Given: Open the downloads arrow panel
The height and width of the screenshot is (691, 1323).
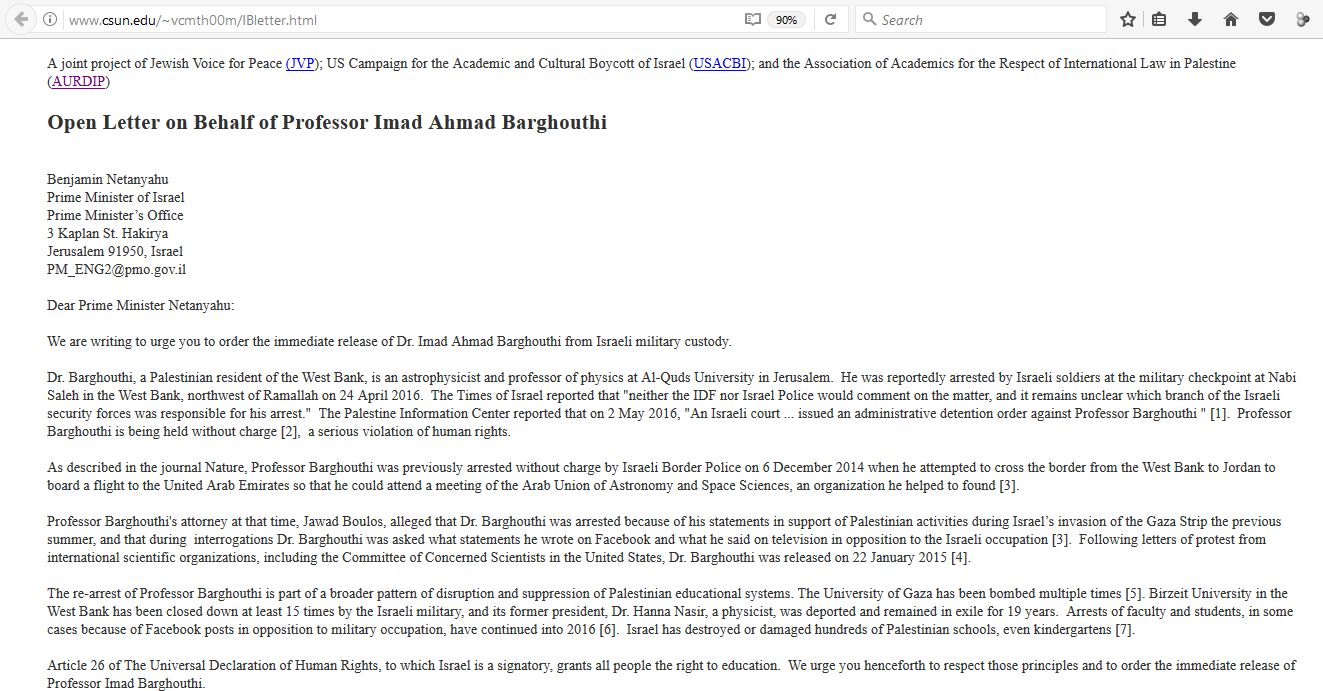Looking at the screenshot, I should tap(1194, 19).
